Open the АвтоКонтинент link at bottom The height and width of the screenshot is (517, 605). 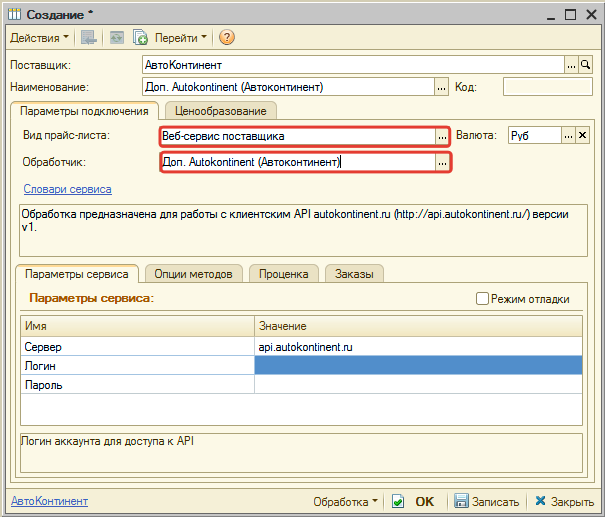(x=49, y=501)
